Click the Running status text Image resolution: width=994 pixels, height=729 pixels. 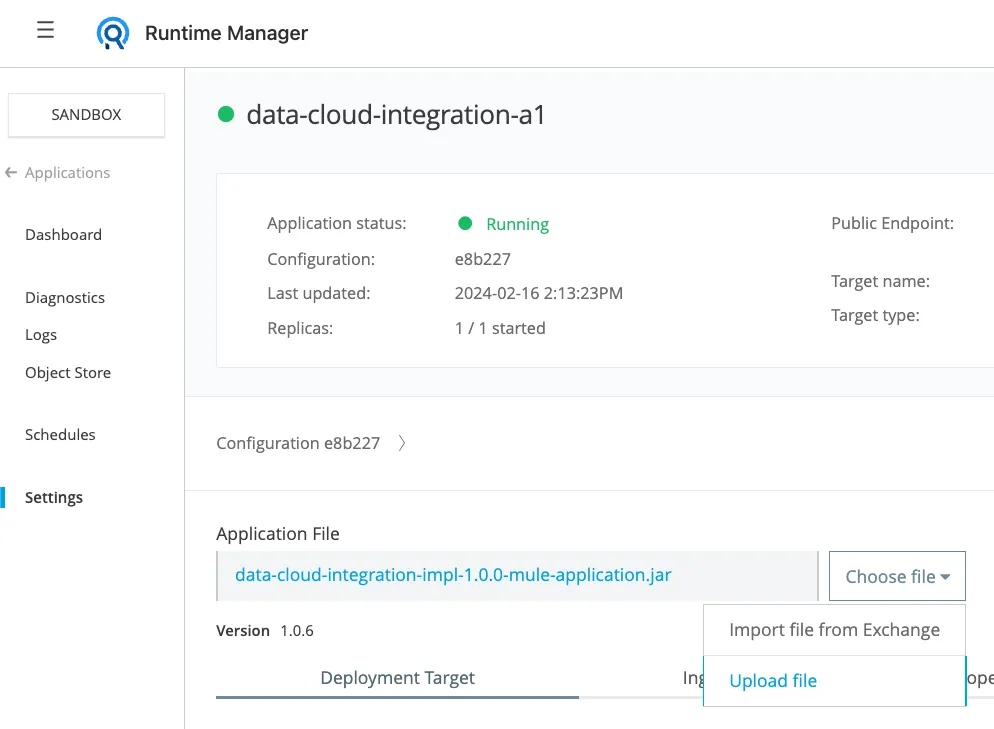(x=517, y=224)
